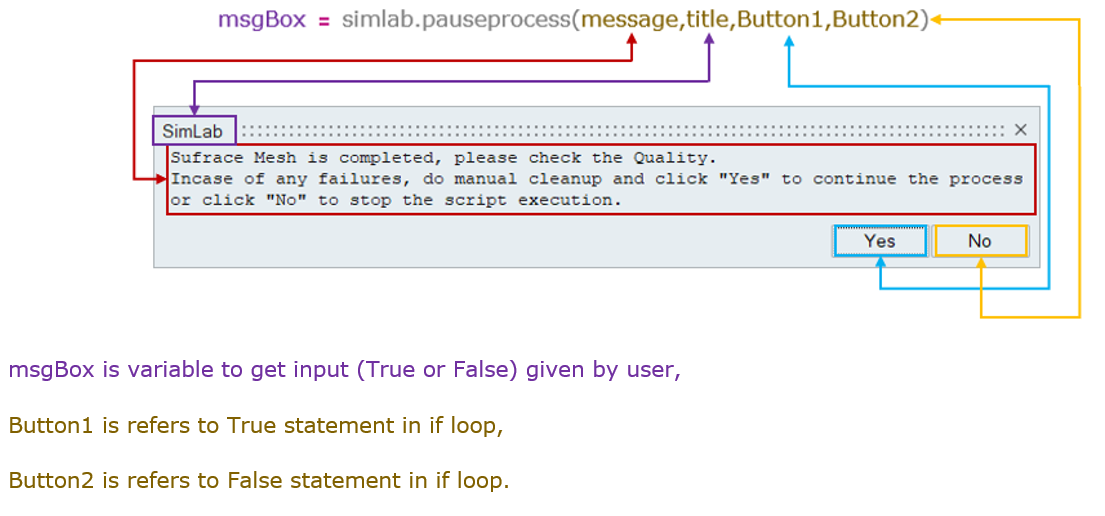This screenshot has width=1105, height=516.
Task: Click the 'Incase of any failures' message line
Action: coord(596,179)
